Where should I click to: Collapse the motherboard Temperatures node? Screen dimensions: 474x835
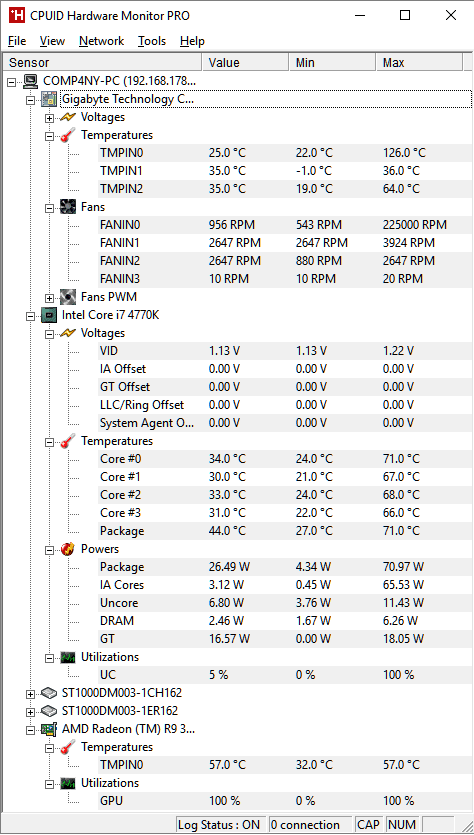(x=50, y=136)
